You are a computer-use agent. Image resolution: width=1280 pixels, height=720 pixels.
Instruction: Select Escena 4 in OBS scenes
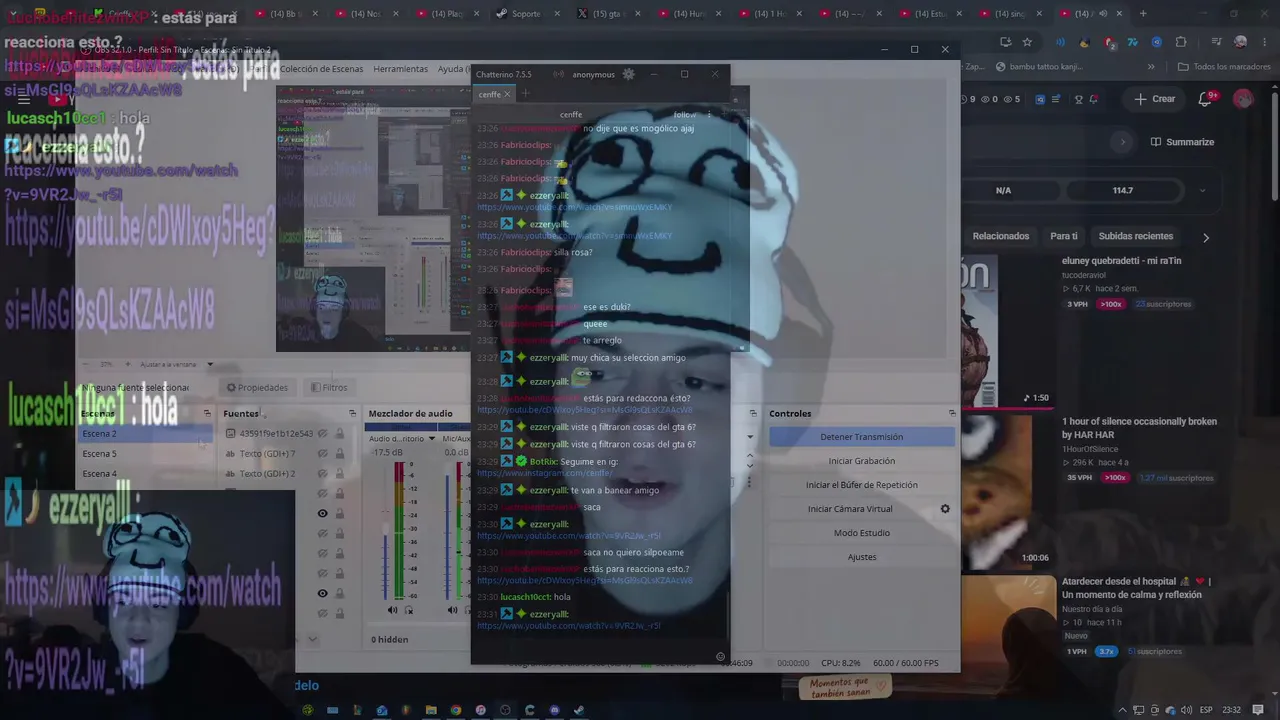pyautogui.click(x=145, y=474)
